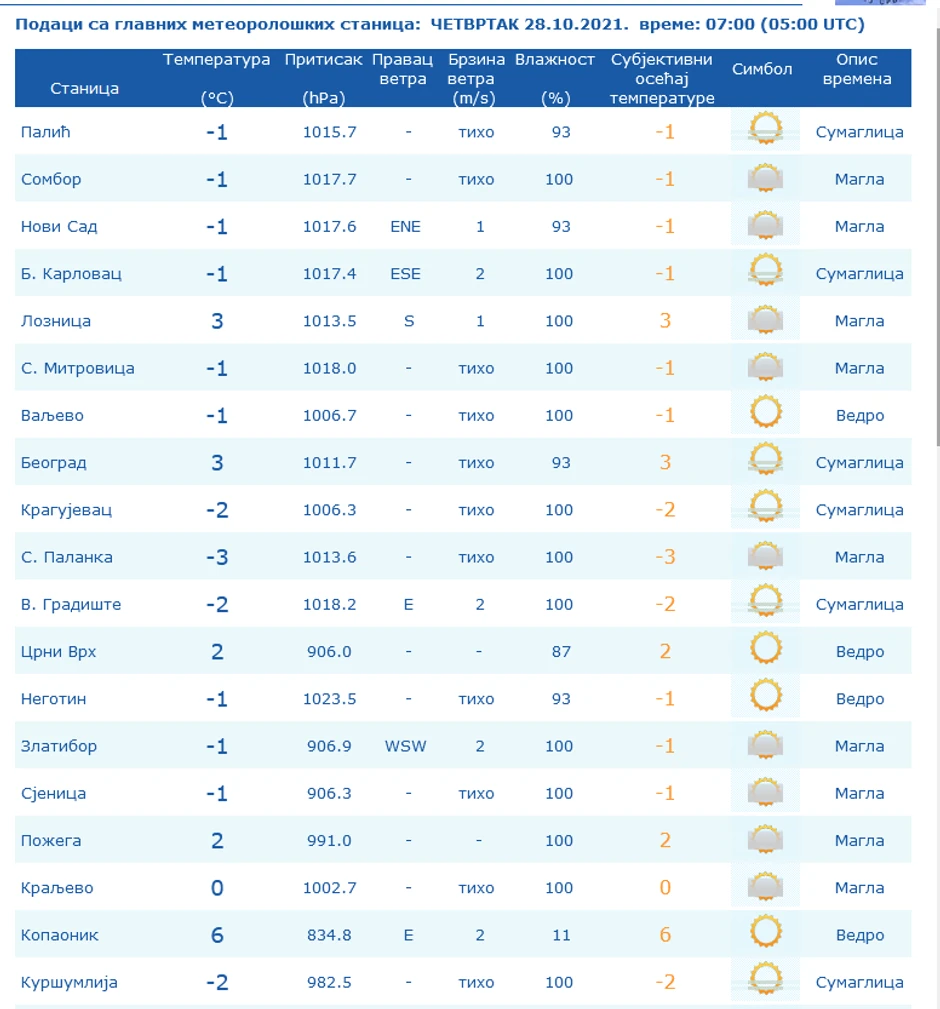Click the haze symbol in Београд row
This screenshot has width=940, height=1009.
coord(765,460)
